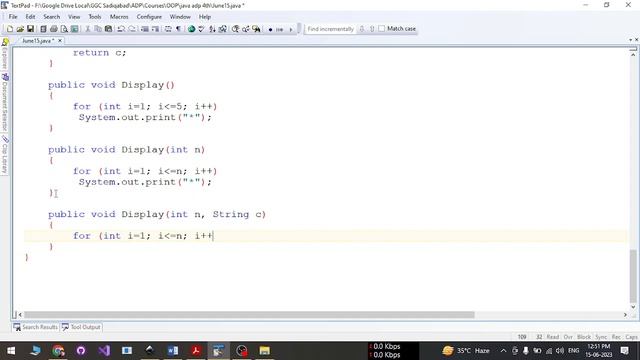Image resolution: width=640 pixels, height=360 pixels.
Task: Click the document tabs list dropdown arrow
Action: coord(631,40)
